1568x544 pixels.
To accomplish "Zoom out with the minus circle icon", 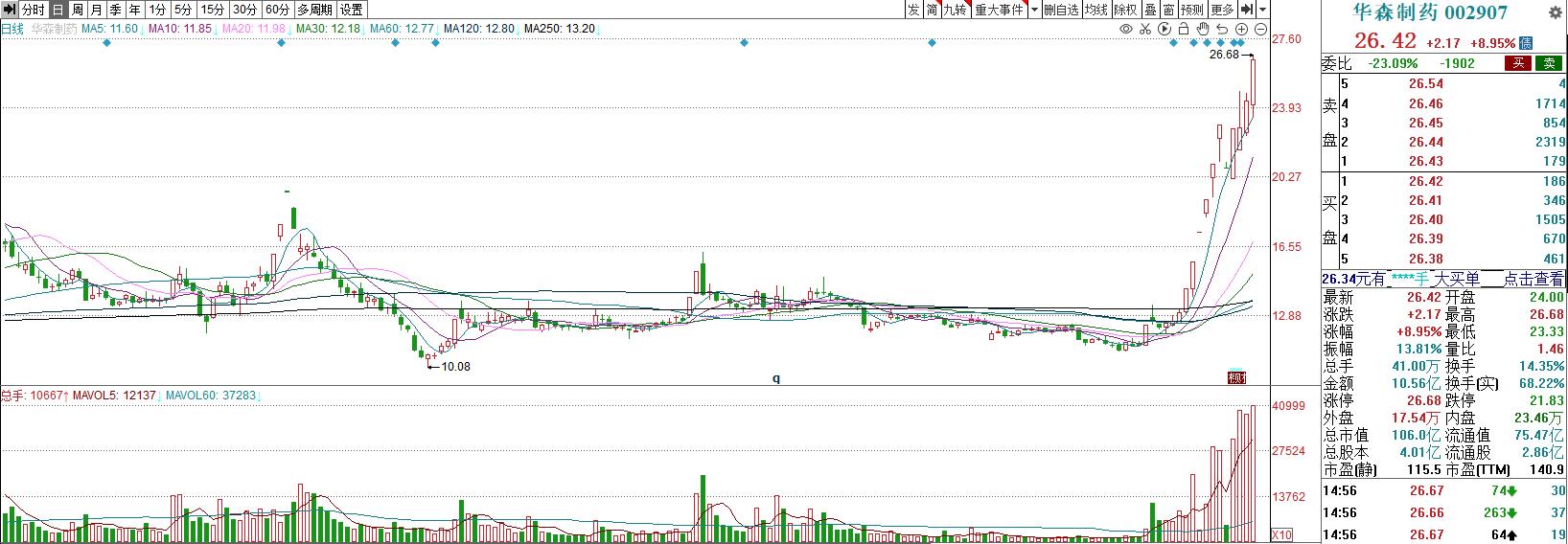I will [x=1260, y=29].
